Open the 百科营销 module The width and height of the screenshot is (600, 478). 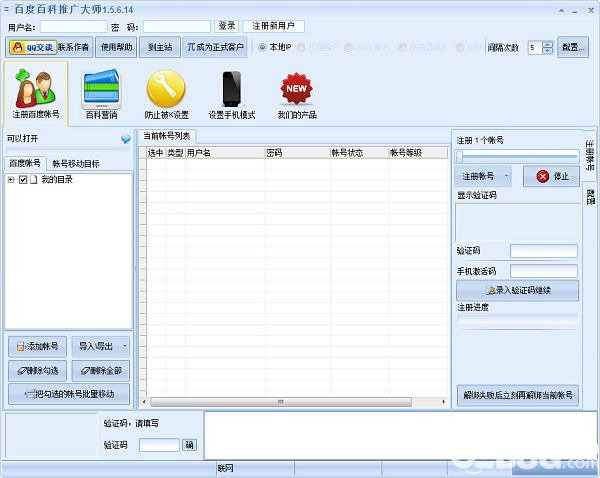101,94
